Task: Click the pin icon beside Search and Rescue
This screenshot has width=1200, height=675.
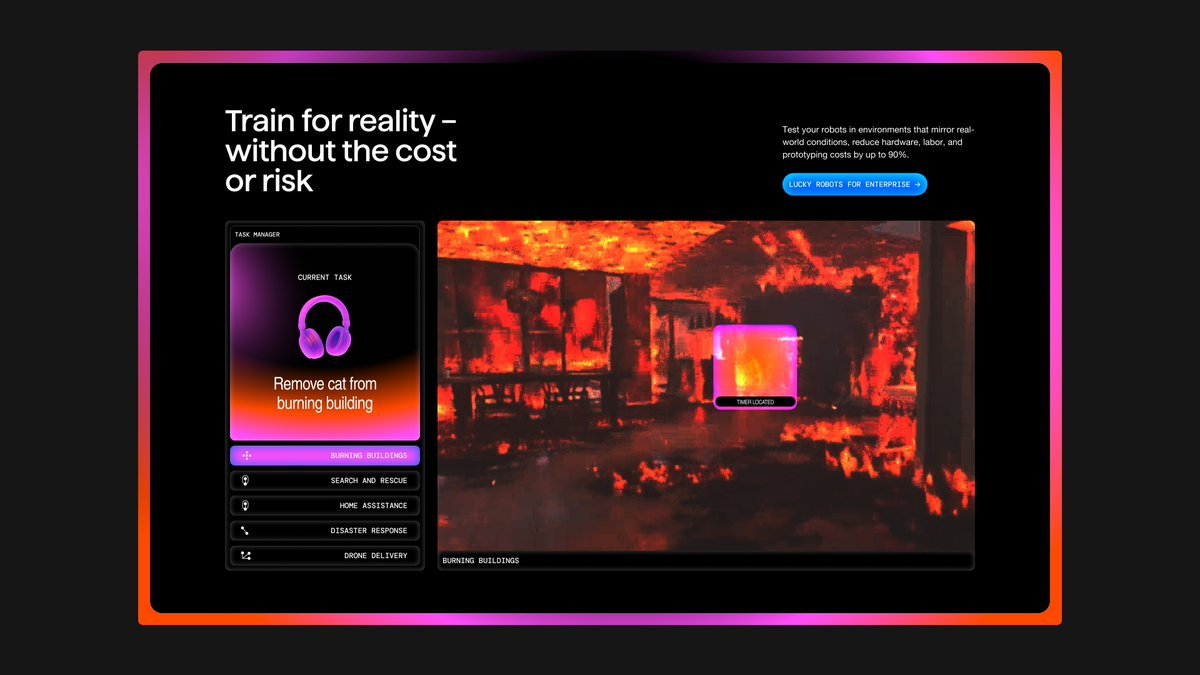Action: pos(245,481)
